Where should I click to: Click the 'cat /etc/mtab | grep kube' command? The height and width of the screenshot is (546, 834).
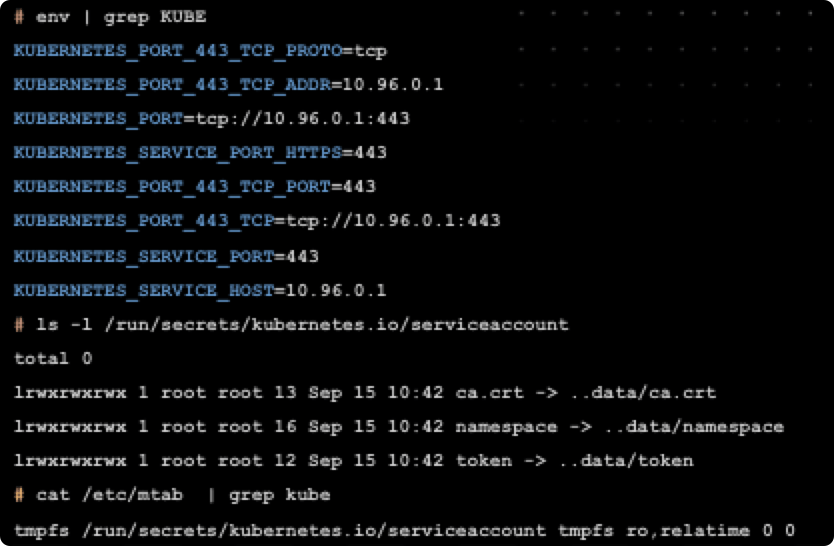click(x=183, y=494)
